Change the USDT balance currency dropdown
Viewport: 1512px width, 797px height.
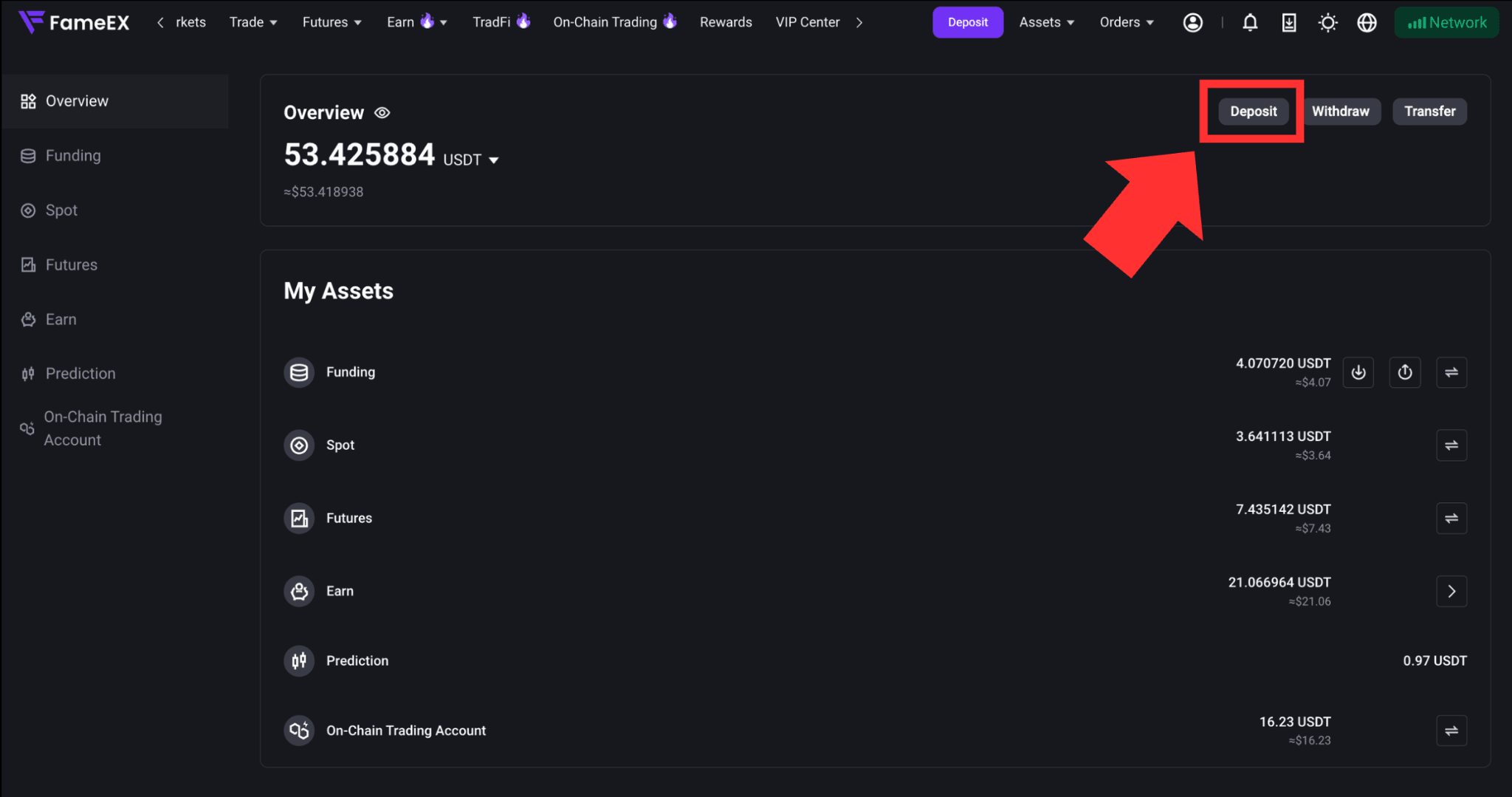[471, 160]
